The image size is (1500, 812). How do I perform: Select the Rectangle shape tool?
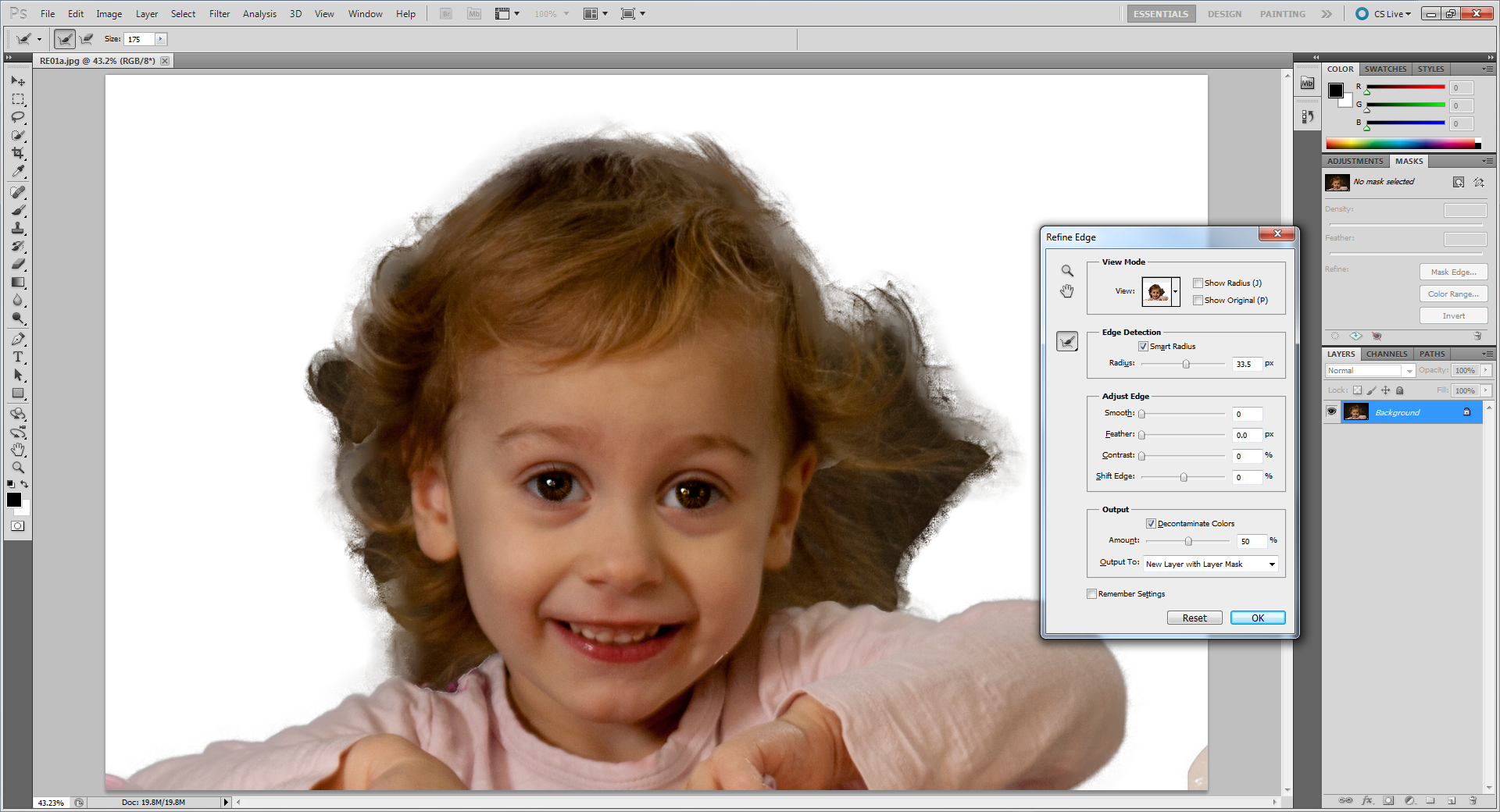coord(18,393)
